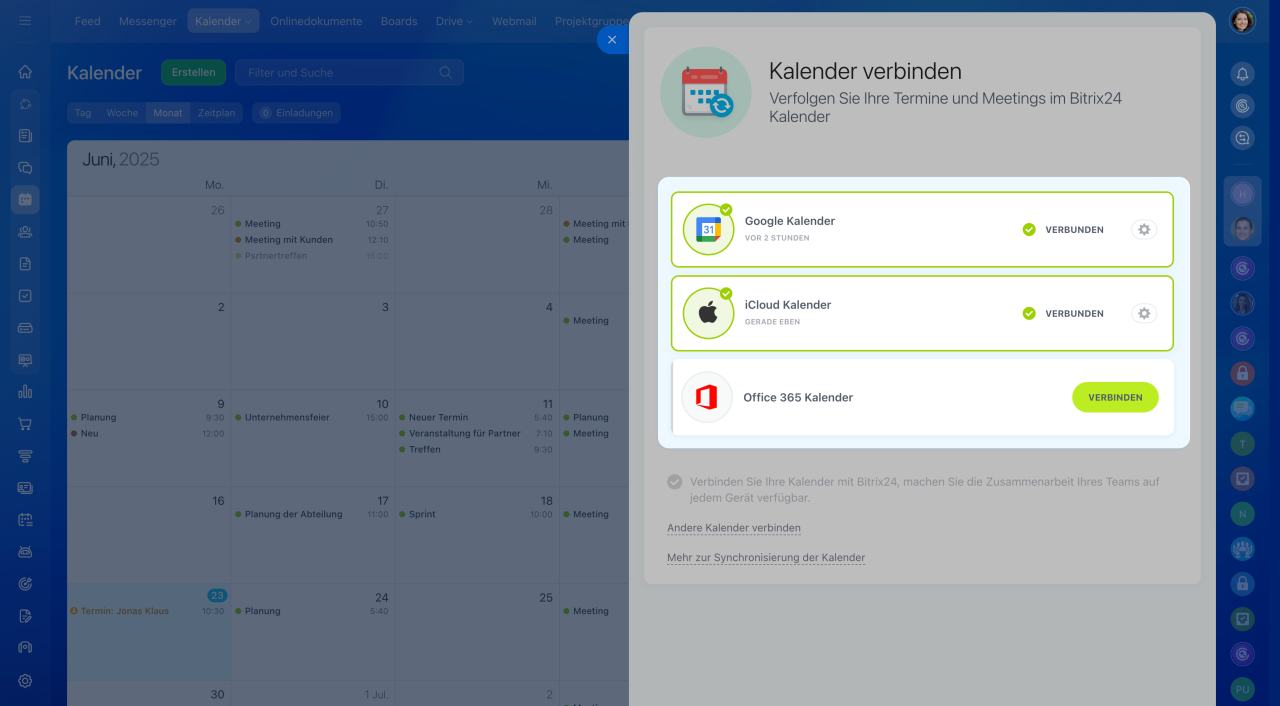The width and height of the screenshot is (1280, 706).
Task: Click the green Erstellen button
Action: tap(193, 72)
